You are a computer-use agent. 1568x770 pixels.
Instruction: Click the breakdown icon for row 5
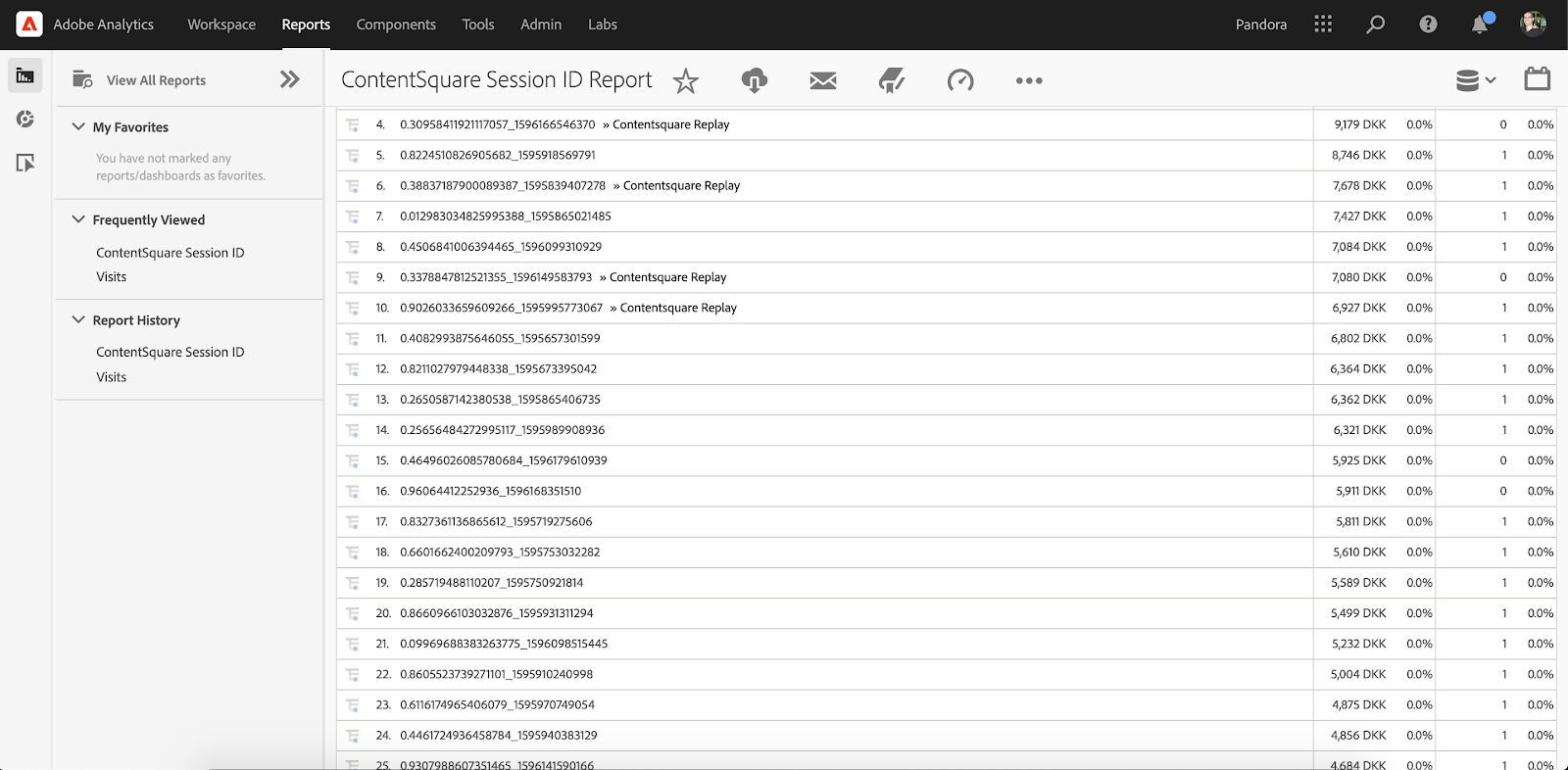pyautogui.click(x=353, y=155)
